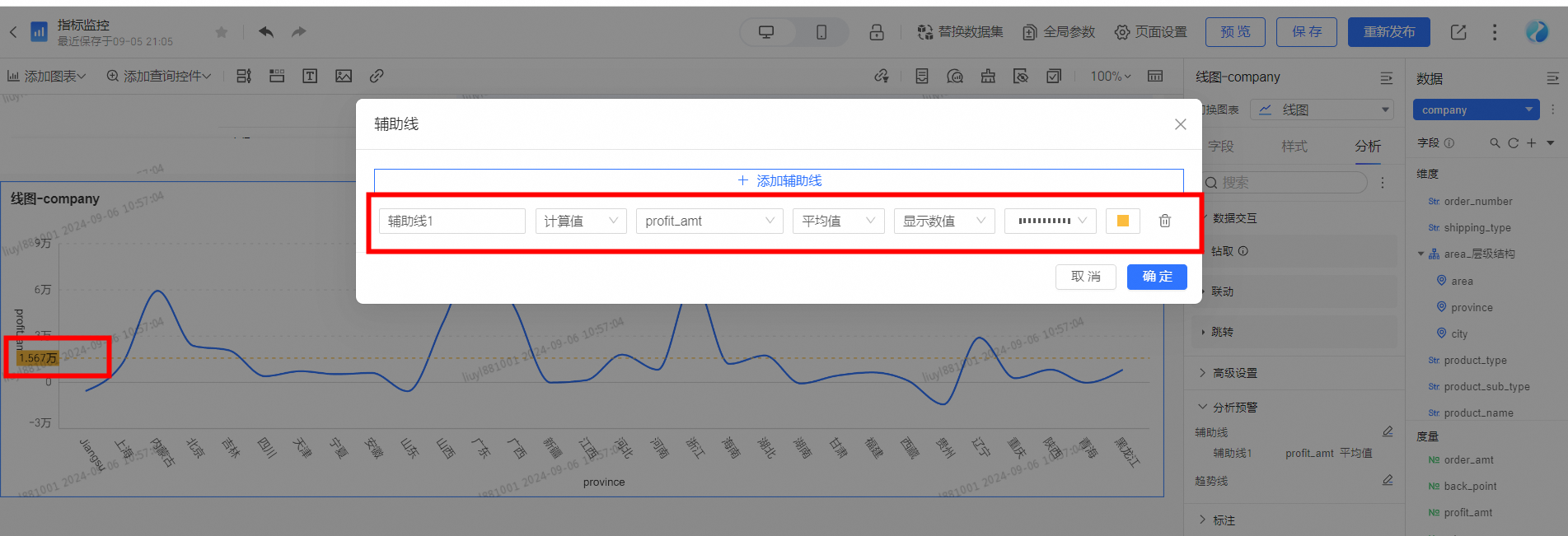Viewport: 1568px width, 536px height.
Task: Open the 计算值 type dropdown
Action: coord(581,221)
